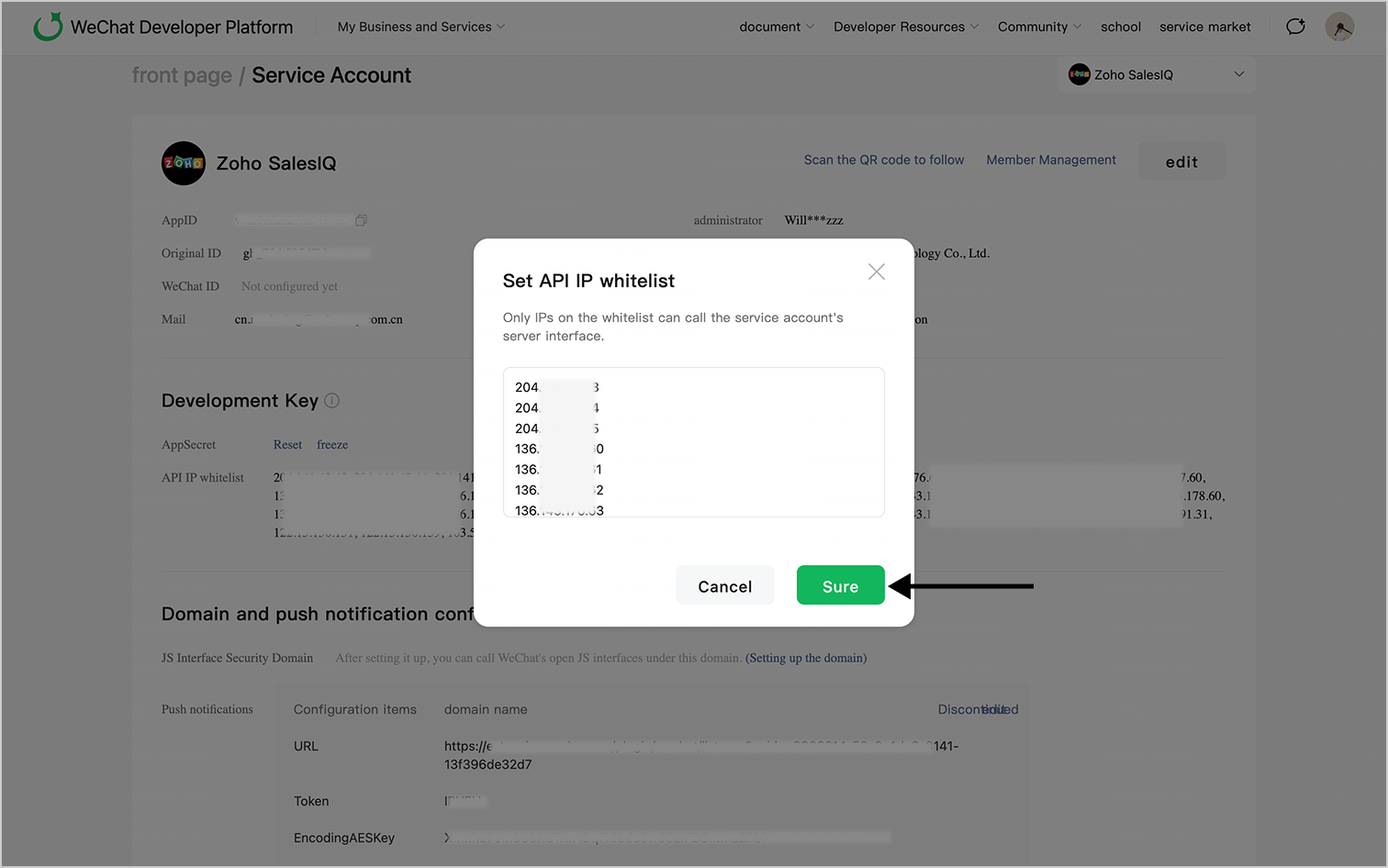The width and height of the screenshot is (1388, 868).
Task: Open Scan the QR code to follow
Action: [884, 160]
